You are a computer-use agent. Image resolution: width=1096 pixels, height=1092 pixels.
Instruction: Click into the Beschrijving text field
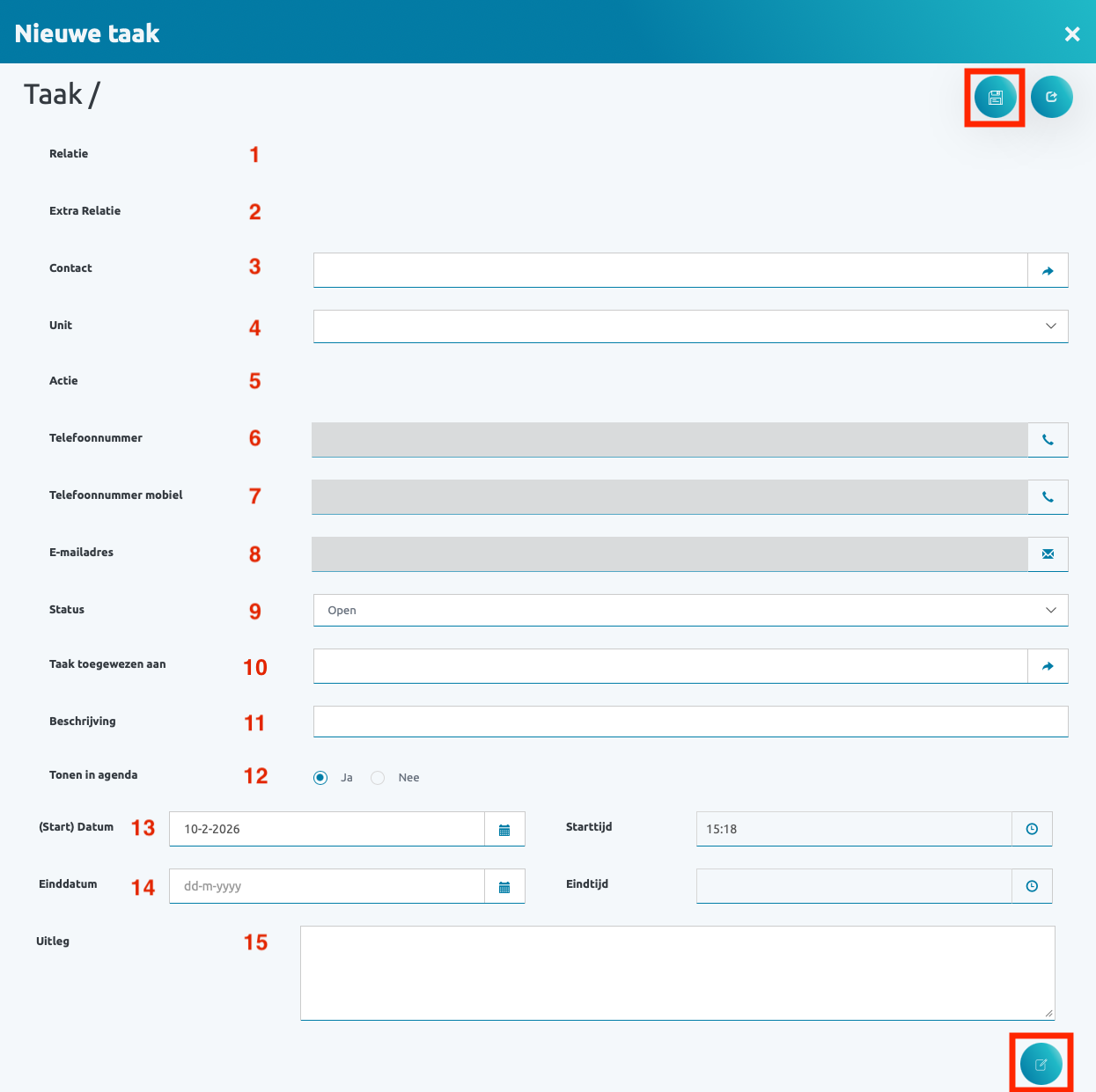pyautogui.click(x=690, y=722)
